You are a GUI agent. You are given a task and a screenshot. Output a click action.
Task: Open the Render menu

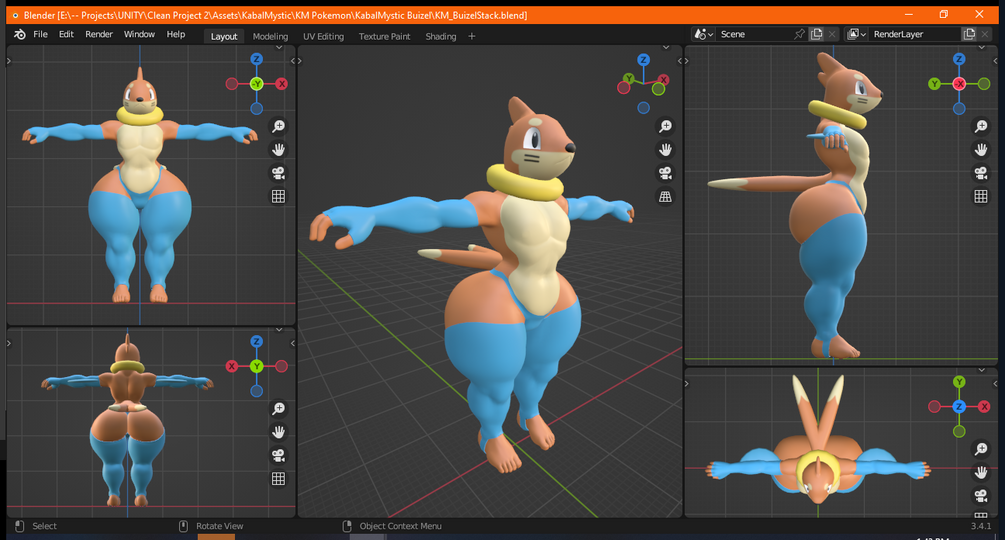(x=99, y=35)
